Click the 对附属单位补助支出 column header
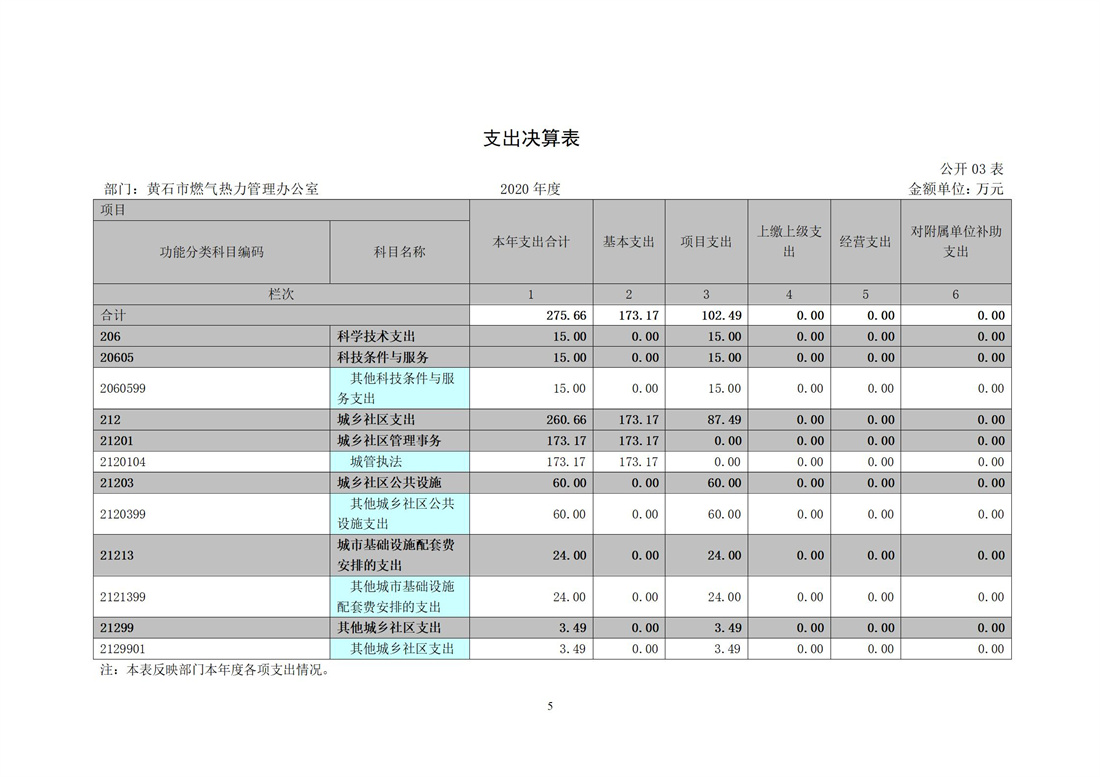The height and width of the screenshot is (777, 1100). point(955,242)
